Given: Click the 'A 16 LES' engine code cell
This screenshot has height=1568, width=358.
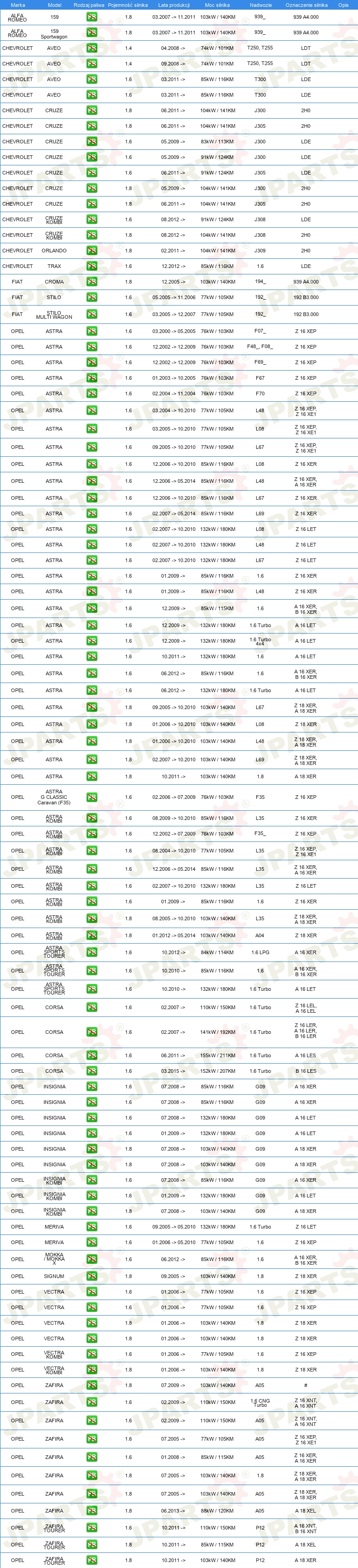Looking at the screenshot, I should coord(306,1055).
